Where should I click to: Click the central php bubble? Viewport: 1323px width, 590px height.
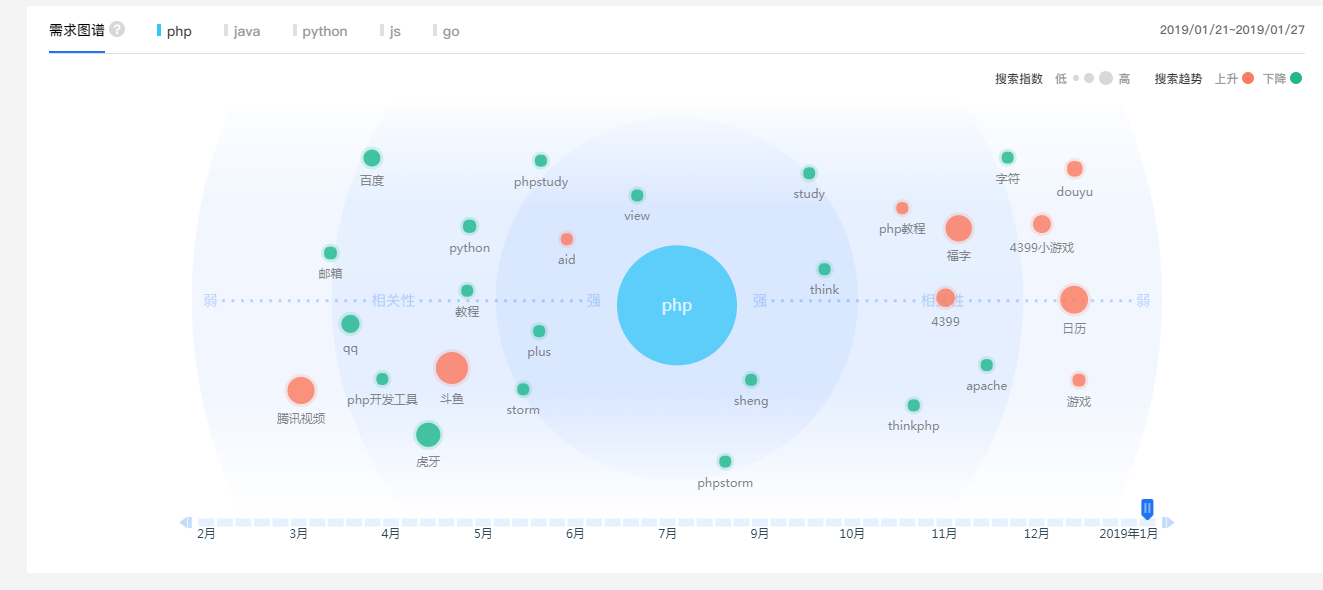pyautogui.click(x=677, y=305)
